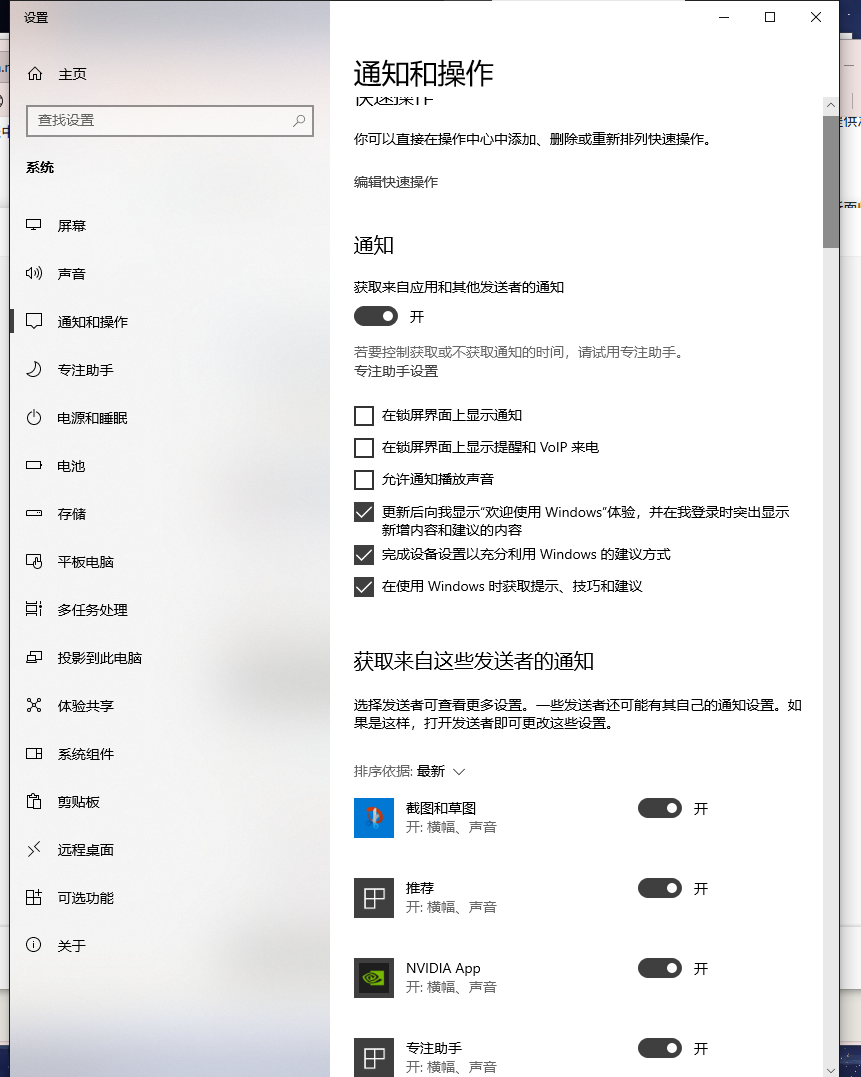Image resolution: width=861 pixels, height=1077 pixels.
Task: Enable 允许通知播放声音 checkbox
Action: tap(364, 479)
